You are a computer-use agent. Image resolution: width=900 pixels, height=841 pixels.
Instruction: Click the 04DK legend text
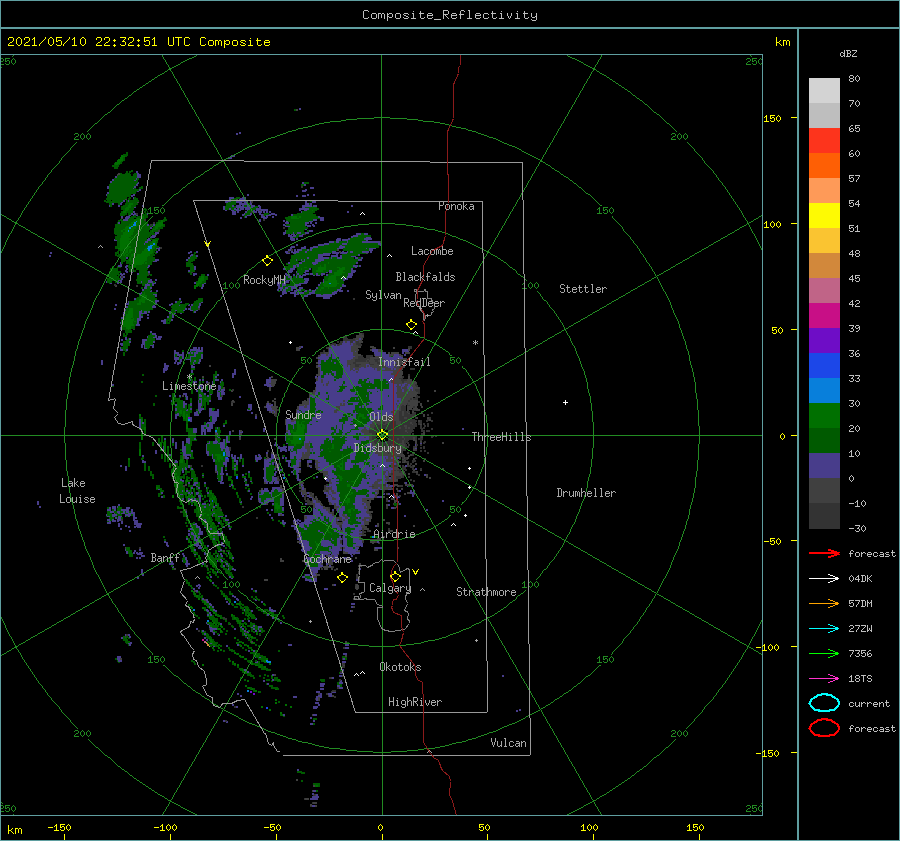[x=860, y=579]
